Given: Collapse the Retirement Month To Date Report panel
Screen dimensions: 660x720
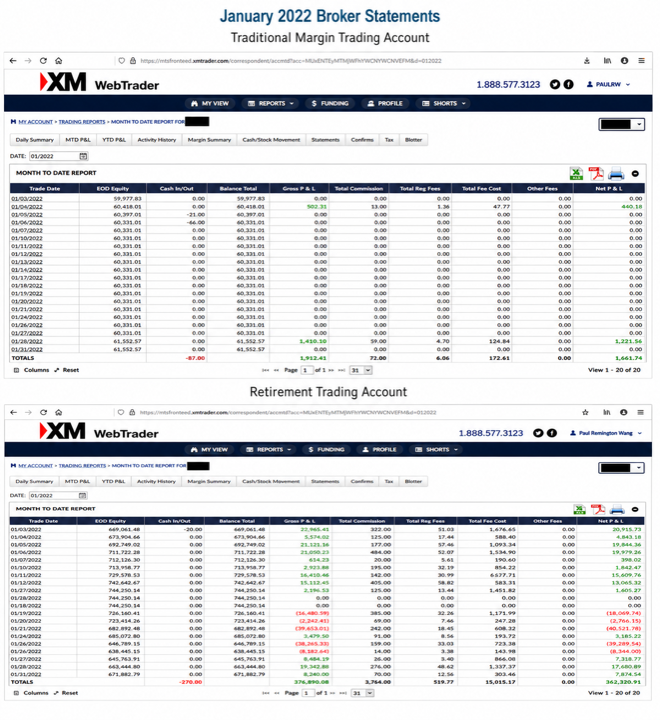Looking at the screenshot, I should [x=635, y=509].
